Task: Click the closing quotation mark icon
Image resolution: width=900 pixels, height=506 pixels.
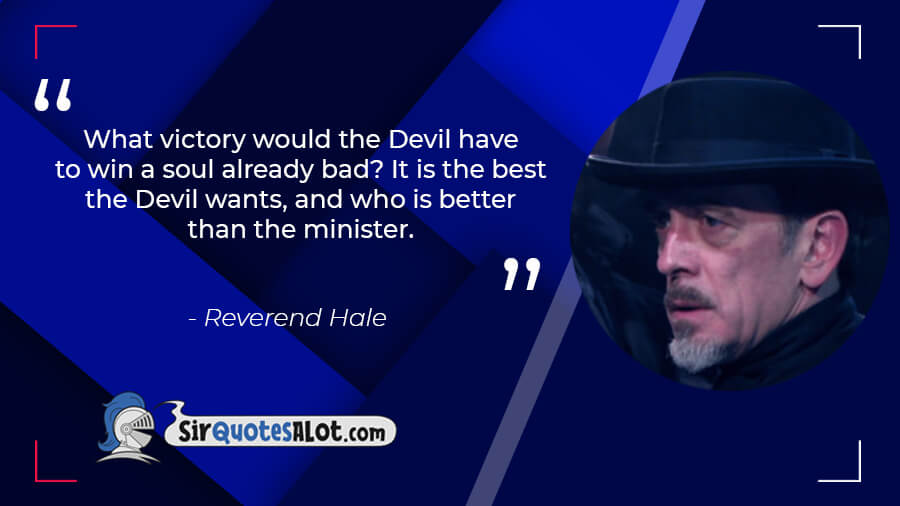Action: click(x=522, y=274)
